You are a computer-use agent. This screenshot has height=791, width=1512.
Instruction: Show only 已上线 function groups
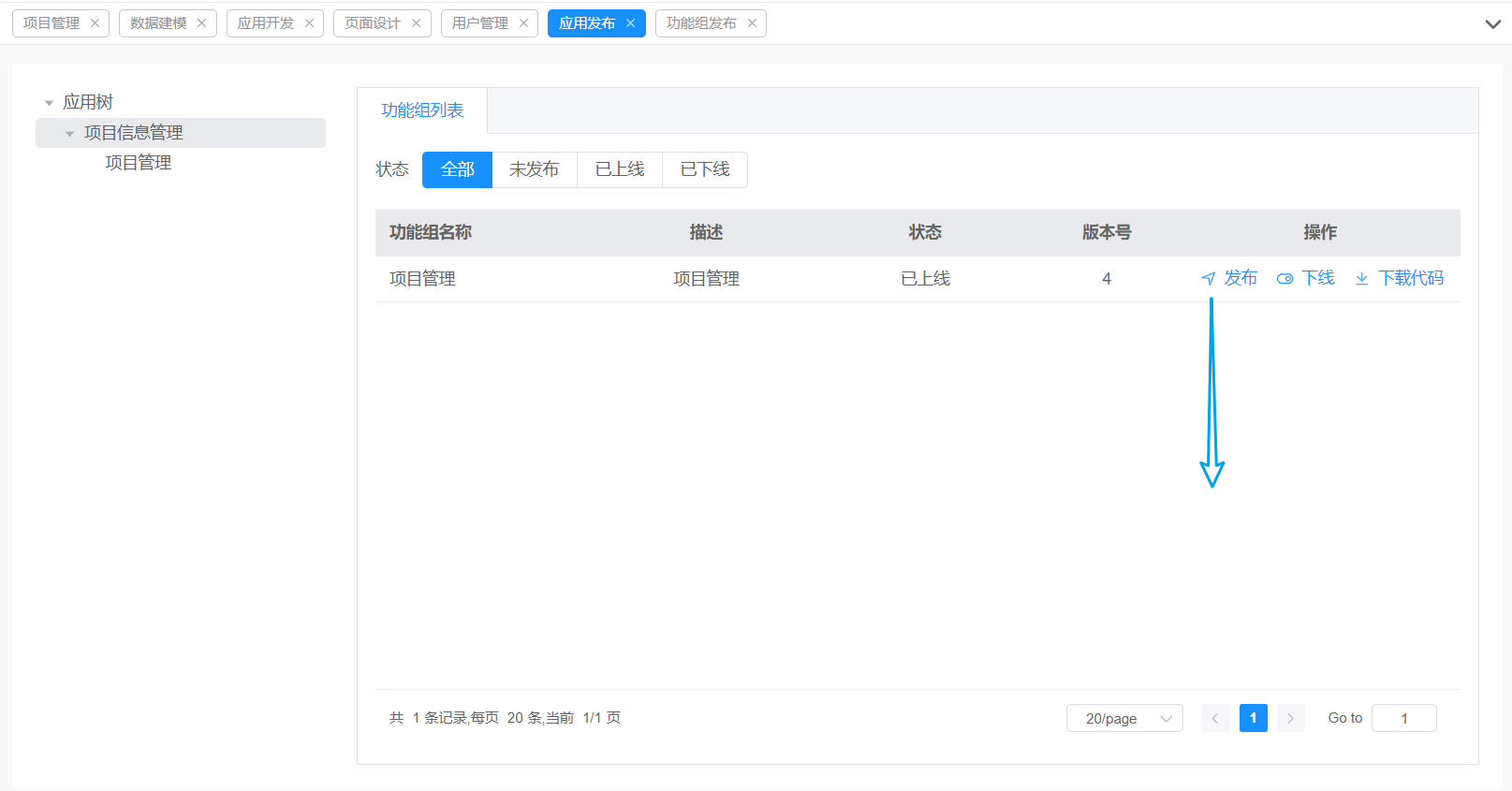pos(619,169)
